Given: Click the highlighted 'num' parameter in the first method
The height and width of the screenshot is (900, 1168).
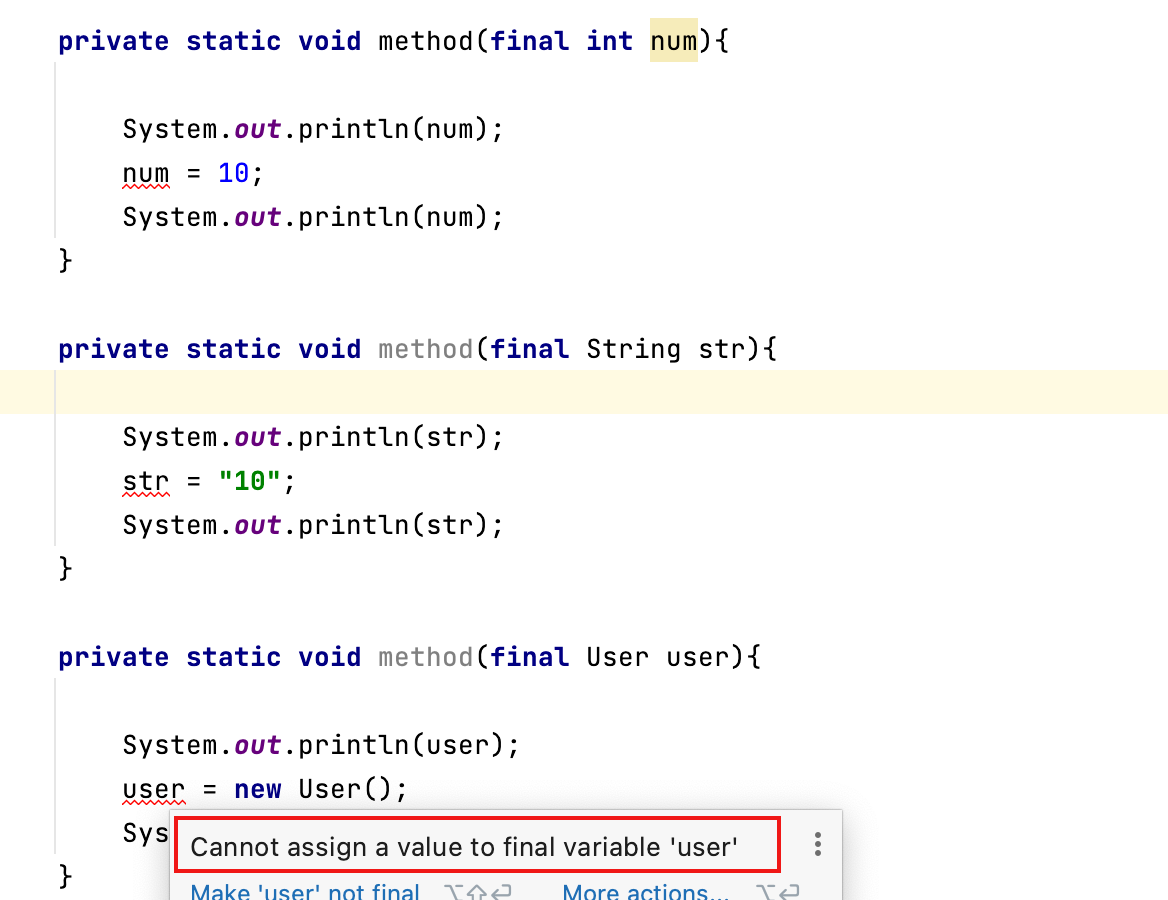Looking at the screenshot, I should [673, 40].
